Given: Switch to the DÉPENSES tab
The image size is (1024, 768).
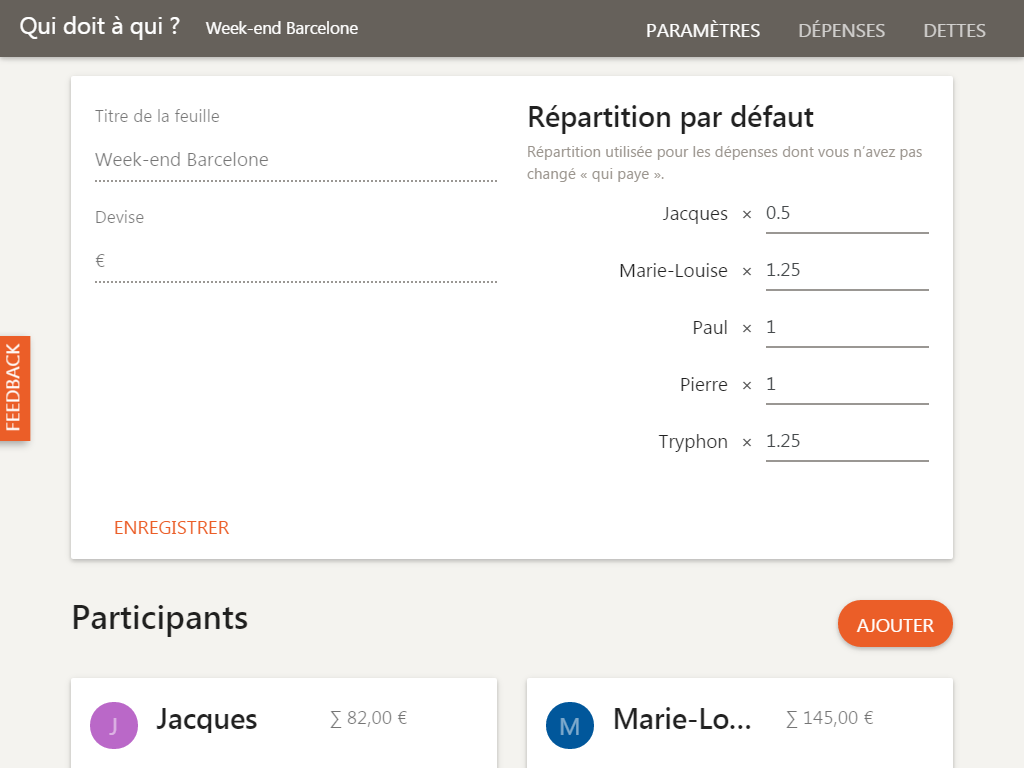Looking at the screenshot, I should [841, 30].
